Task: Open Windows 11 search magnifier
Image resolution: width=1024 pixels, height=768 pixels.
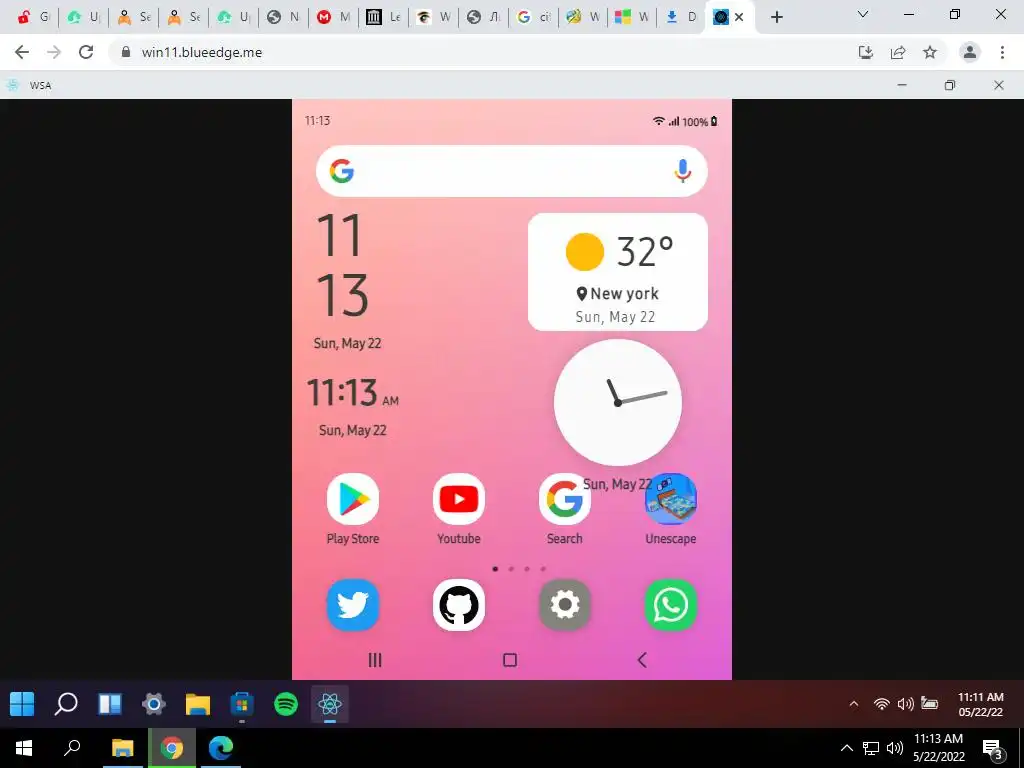Action: tap(66, 704)
